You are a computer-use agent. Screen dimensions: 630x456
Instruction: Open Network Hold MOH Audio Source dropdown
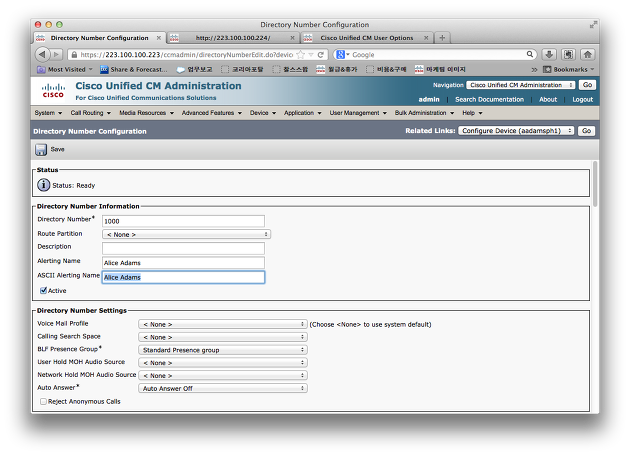pyautogui.click(x=223, y=376)
